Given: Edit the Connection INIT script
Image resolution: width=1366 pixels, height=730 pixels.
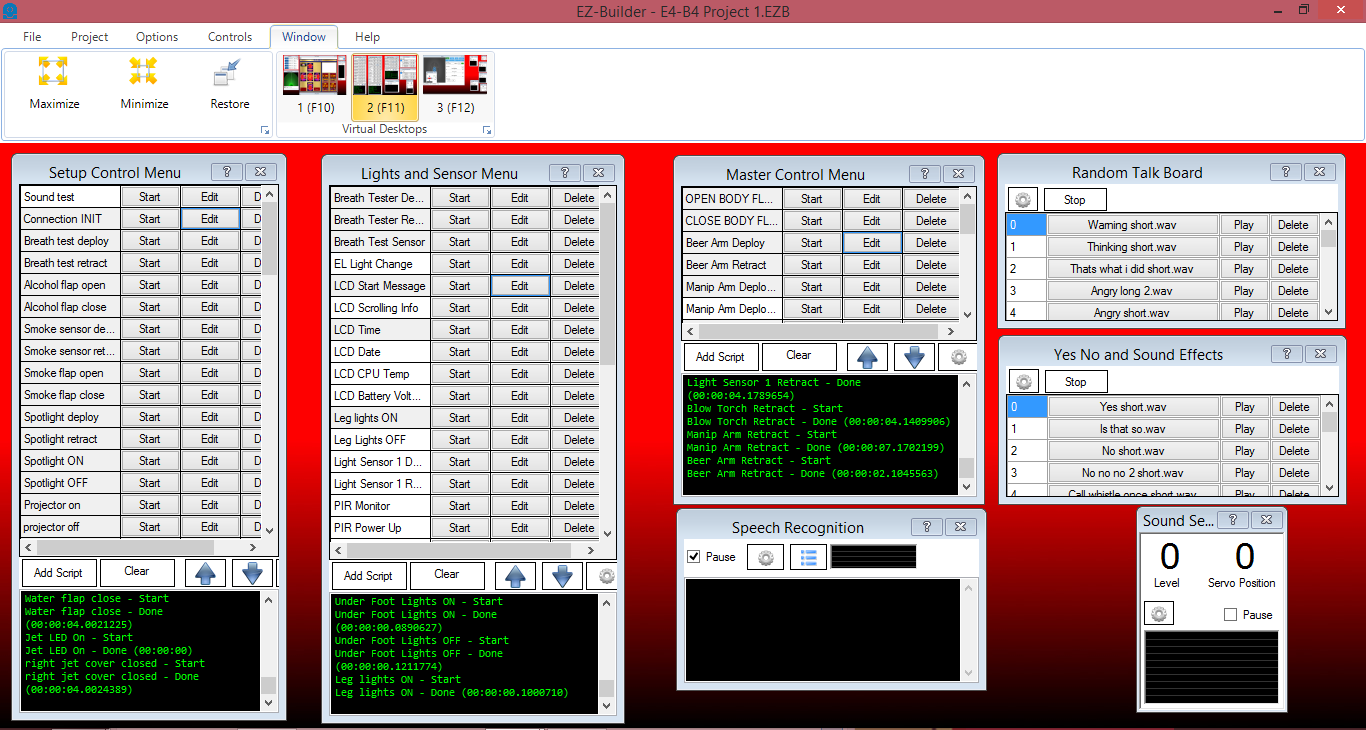Looking at the screenshot, I should (209, 219).
